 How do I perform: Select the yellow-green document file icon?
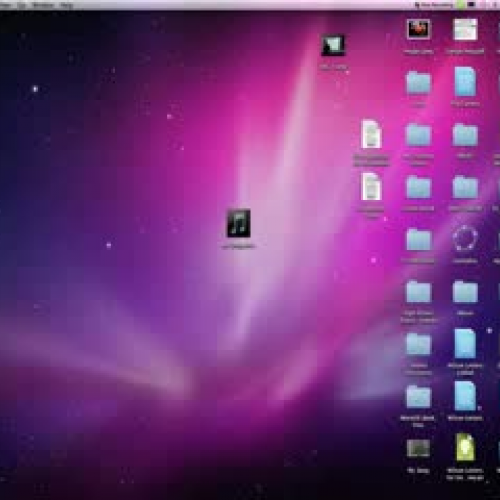point(465,447)
